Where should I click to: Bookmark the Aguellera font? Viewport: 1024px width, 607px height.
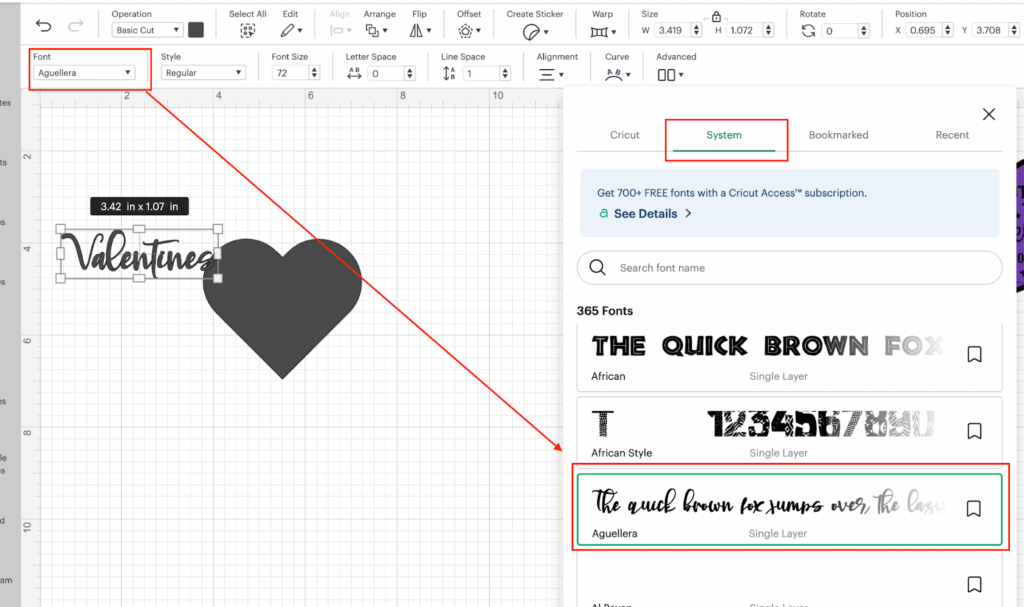[x=973, y=509]
